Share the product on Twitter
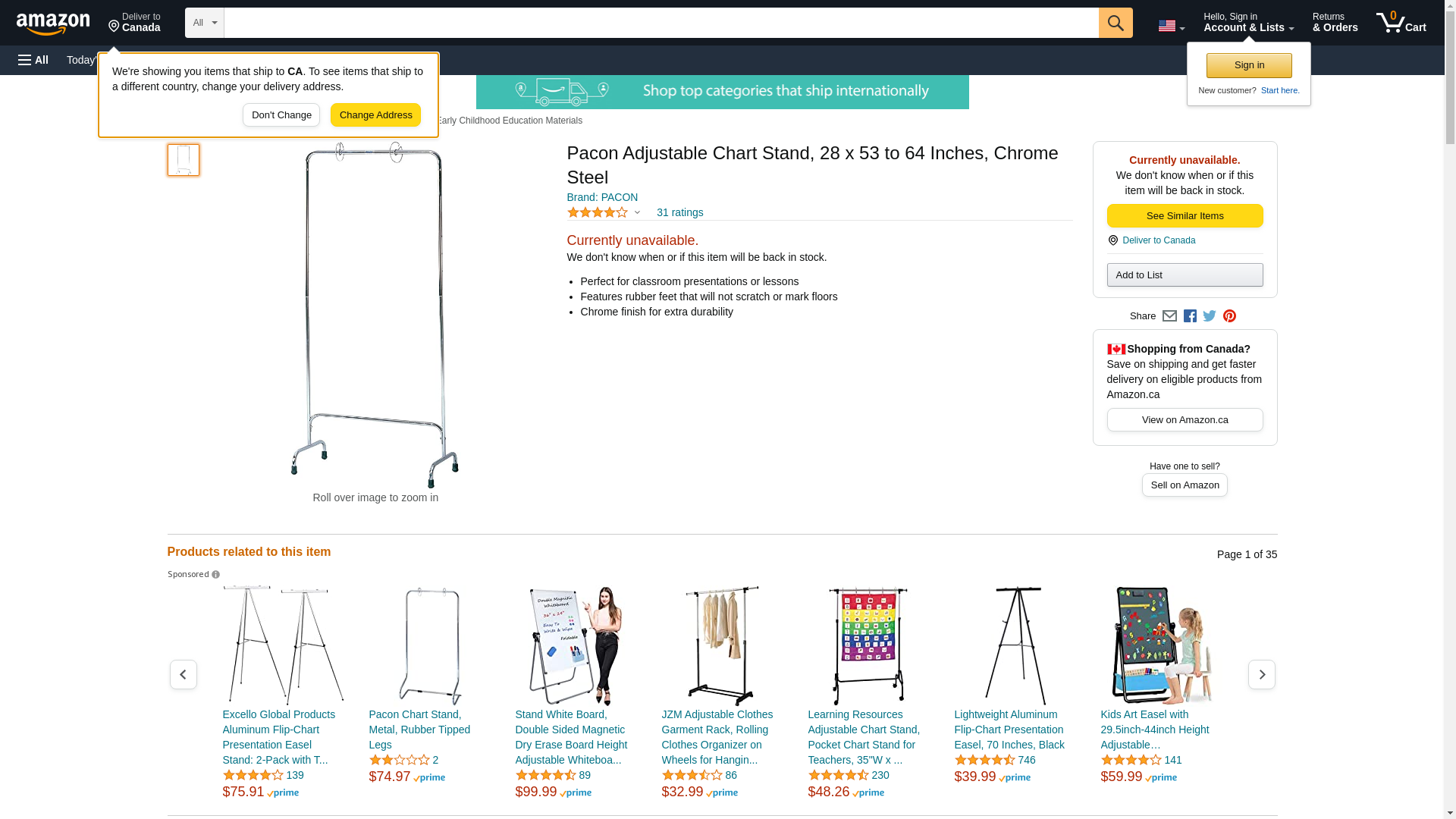 (1210, 316)
